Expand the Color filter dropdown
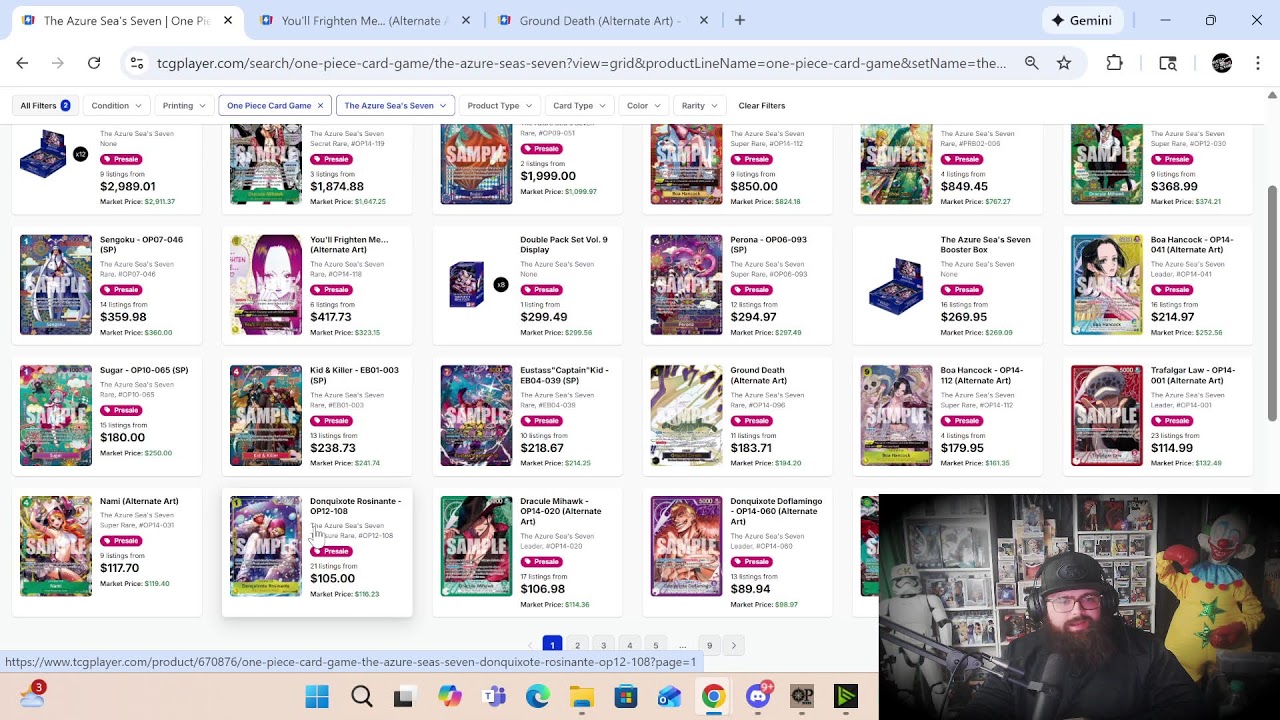 pyautogui.click(x=643, y=105)
